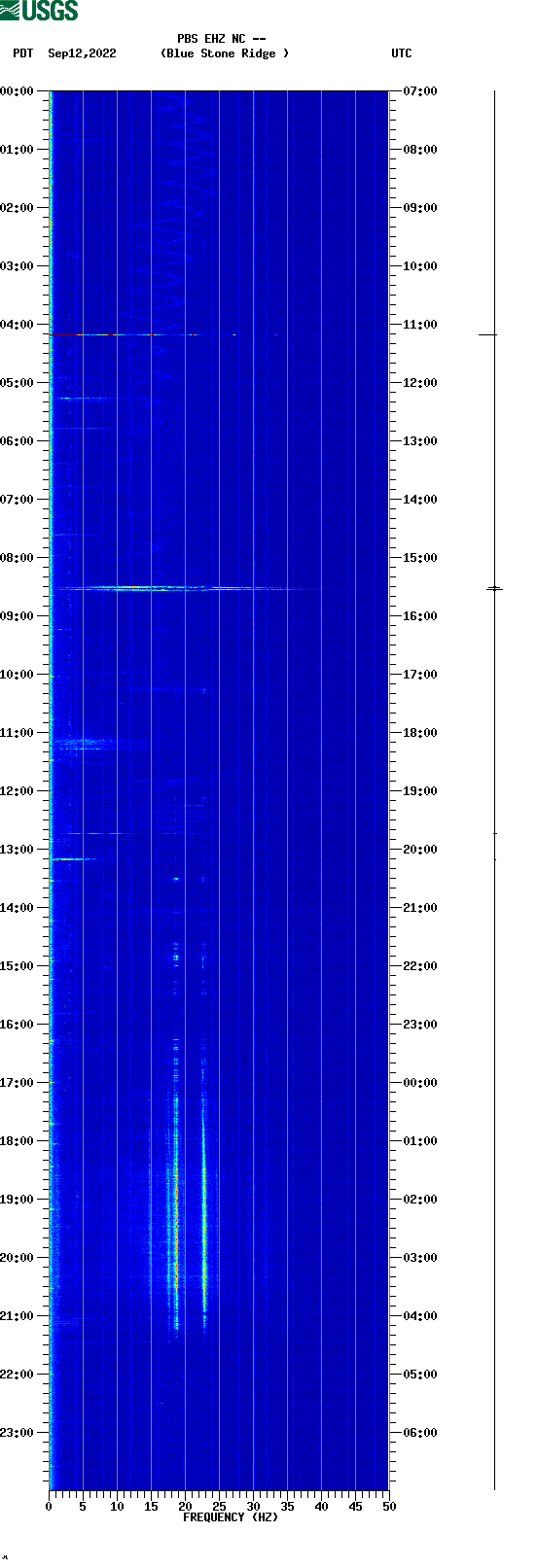
Task: Click the '50' frequency tick label
Action: [x=389, y=1507]
